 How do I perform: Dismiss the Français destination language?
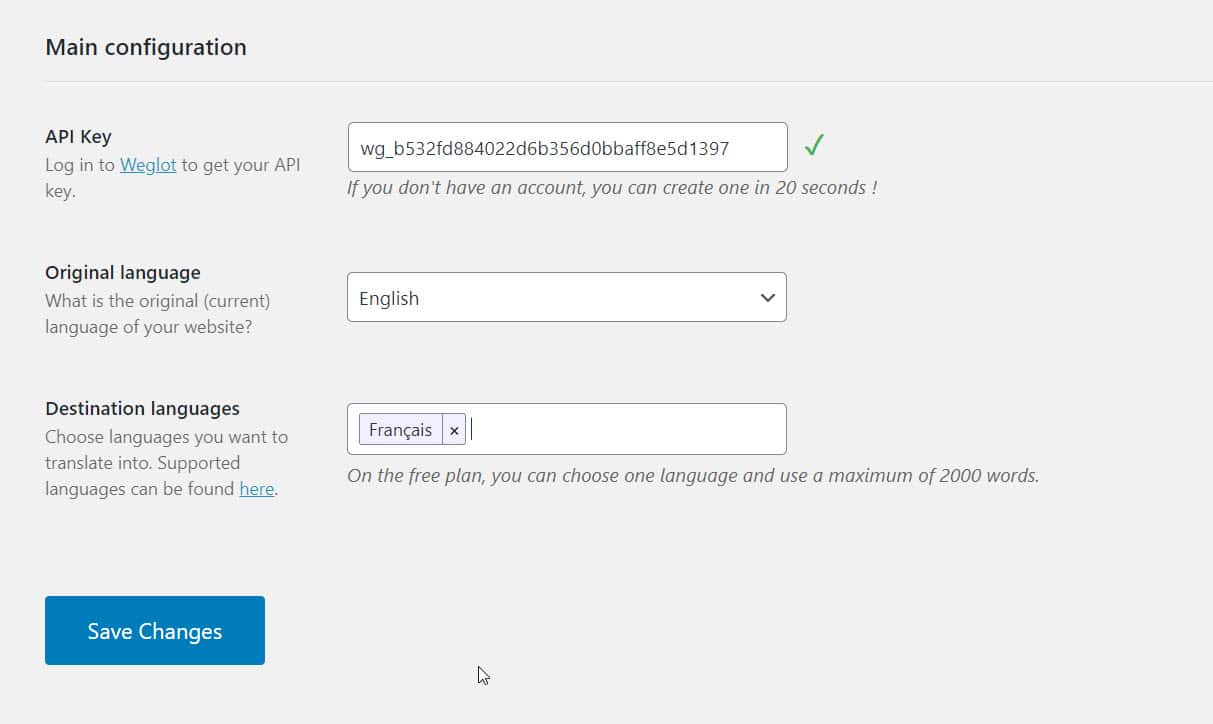(455, 429)
